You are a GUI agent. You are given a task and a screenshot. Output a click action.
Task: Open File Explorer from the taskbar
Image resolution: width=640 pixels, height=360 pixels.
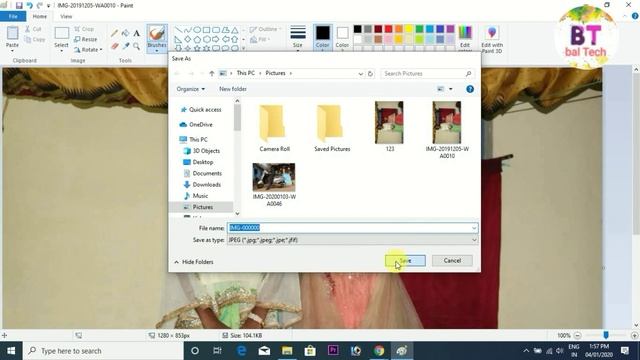[287, 351]
